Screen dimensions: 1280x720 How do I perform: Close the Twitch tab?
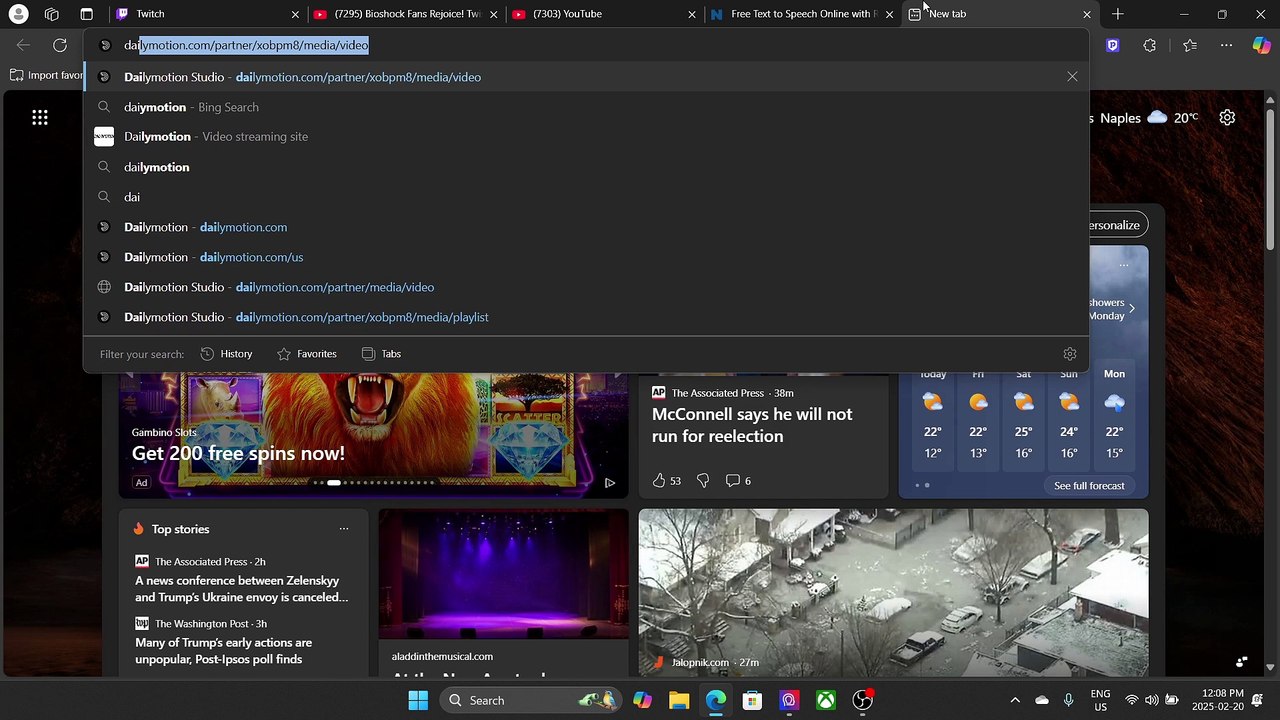coord(295,14)
